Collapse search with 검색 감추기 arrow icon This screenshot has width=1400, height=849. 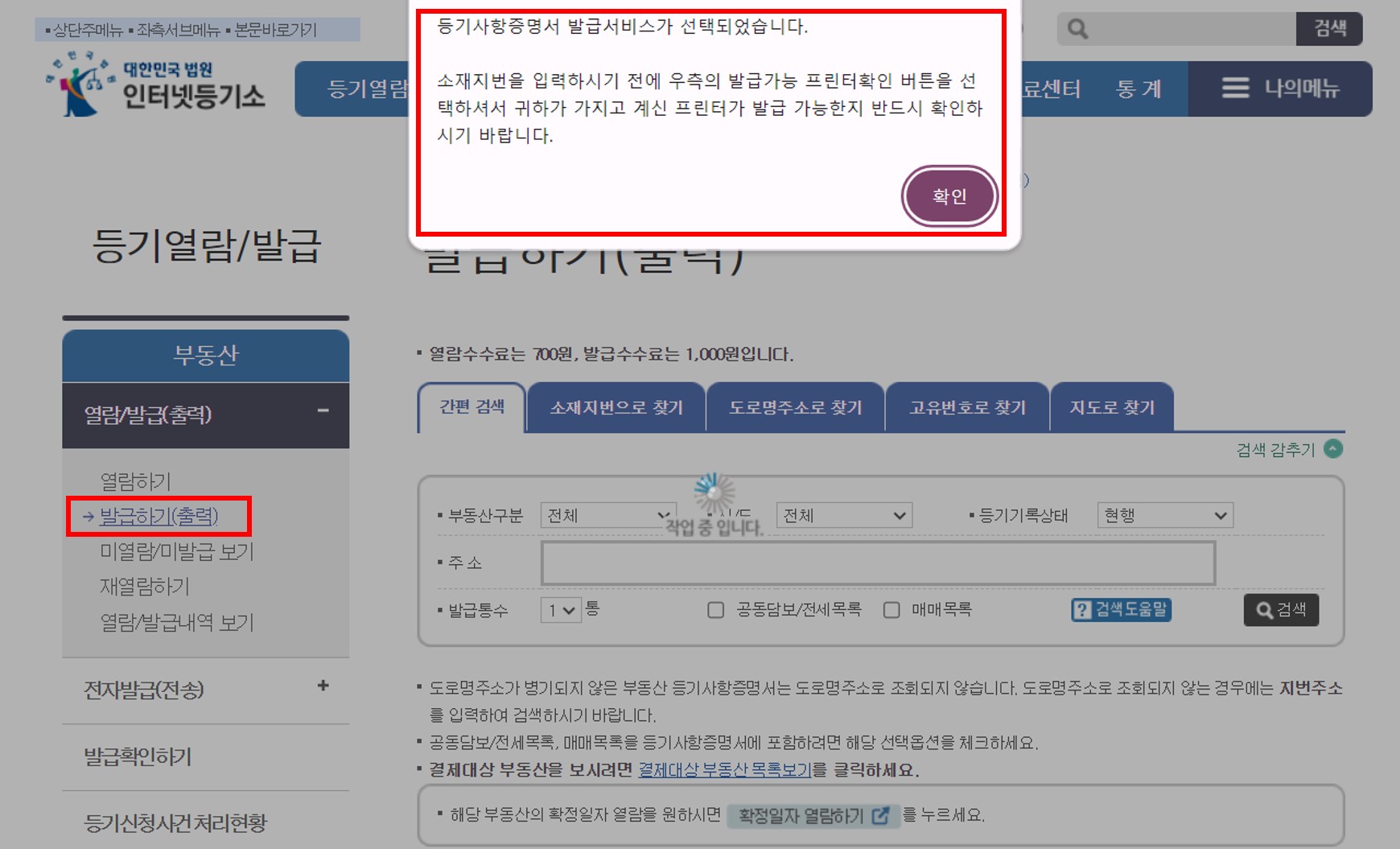pyautogui.click(x=1336, y=449)
